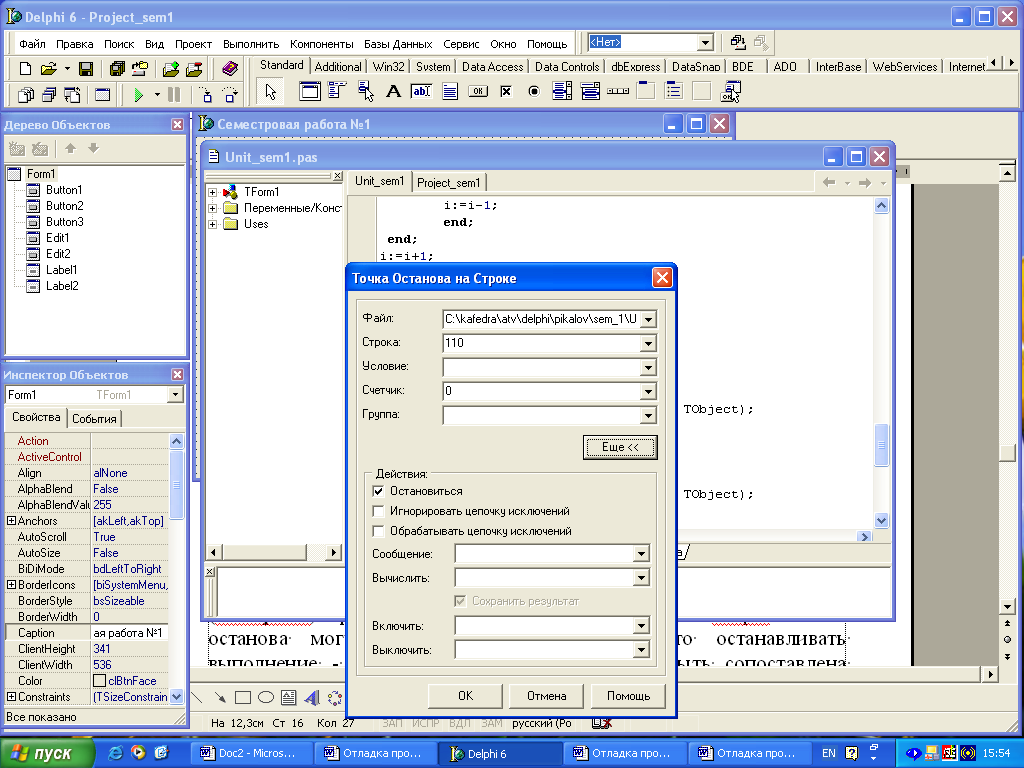Enable 'Игнорировать цепочку исключений' checkbox
This screenshot has height=768, width=1024.
coord(378,511)
